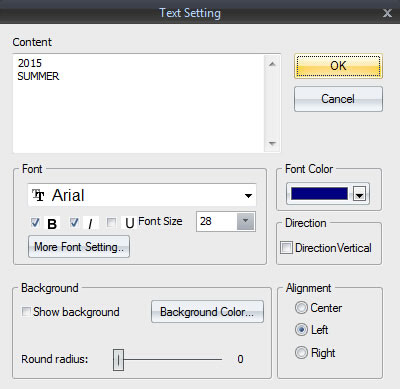Click the Round radius value 0
The width and height of the screenshot is (400, 389).
click(240, 359)
